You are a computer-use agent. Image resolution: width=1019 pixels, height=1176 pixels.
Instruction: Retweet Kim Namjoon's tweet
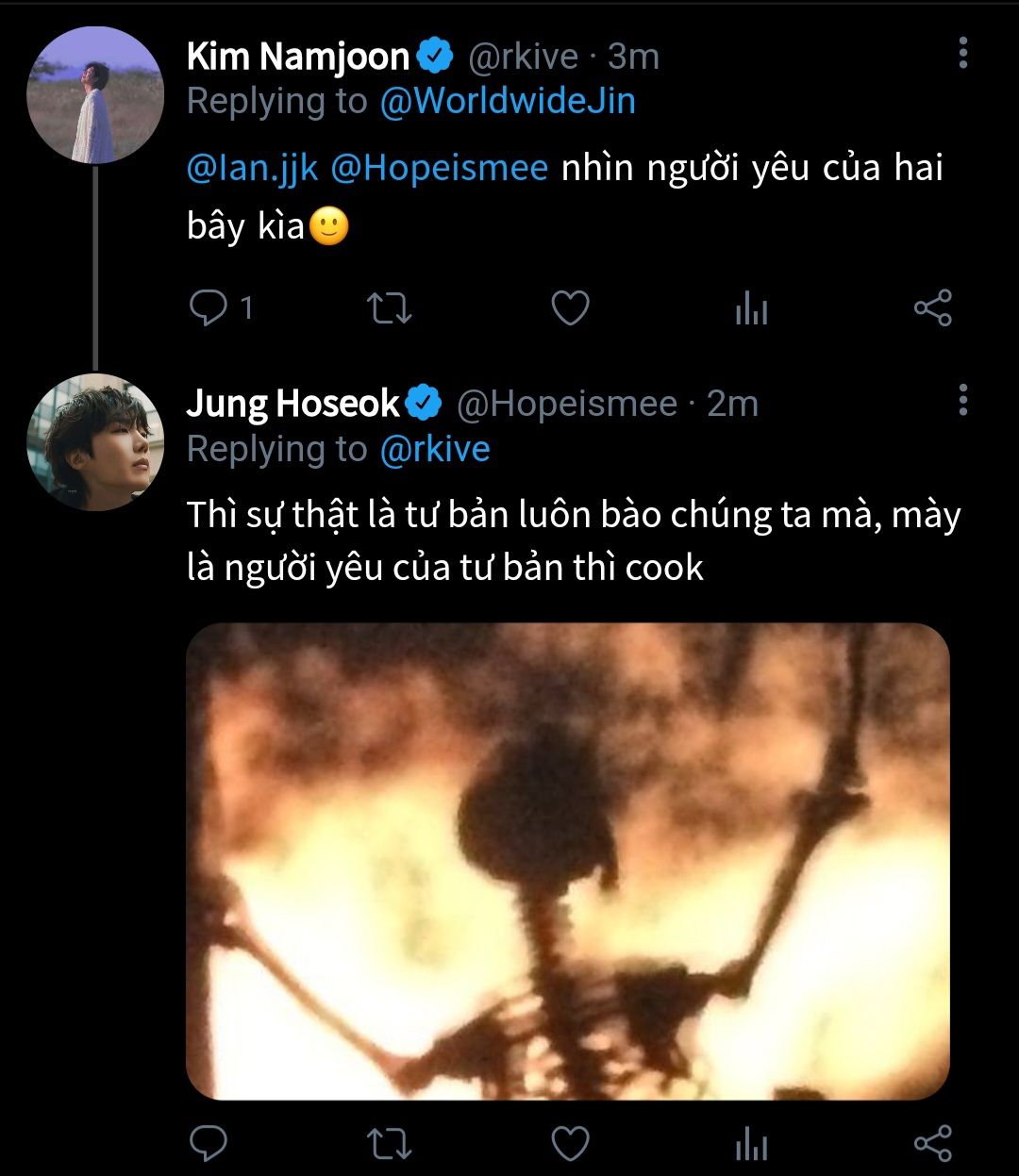[389, 308]
